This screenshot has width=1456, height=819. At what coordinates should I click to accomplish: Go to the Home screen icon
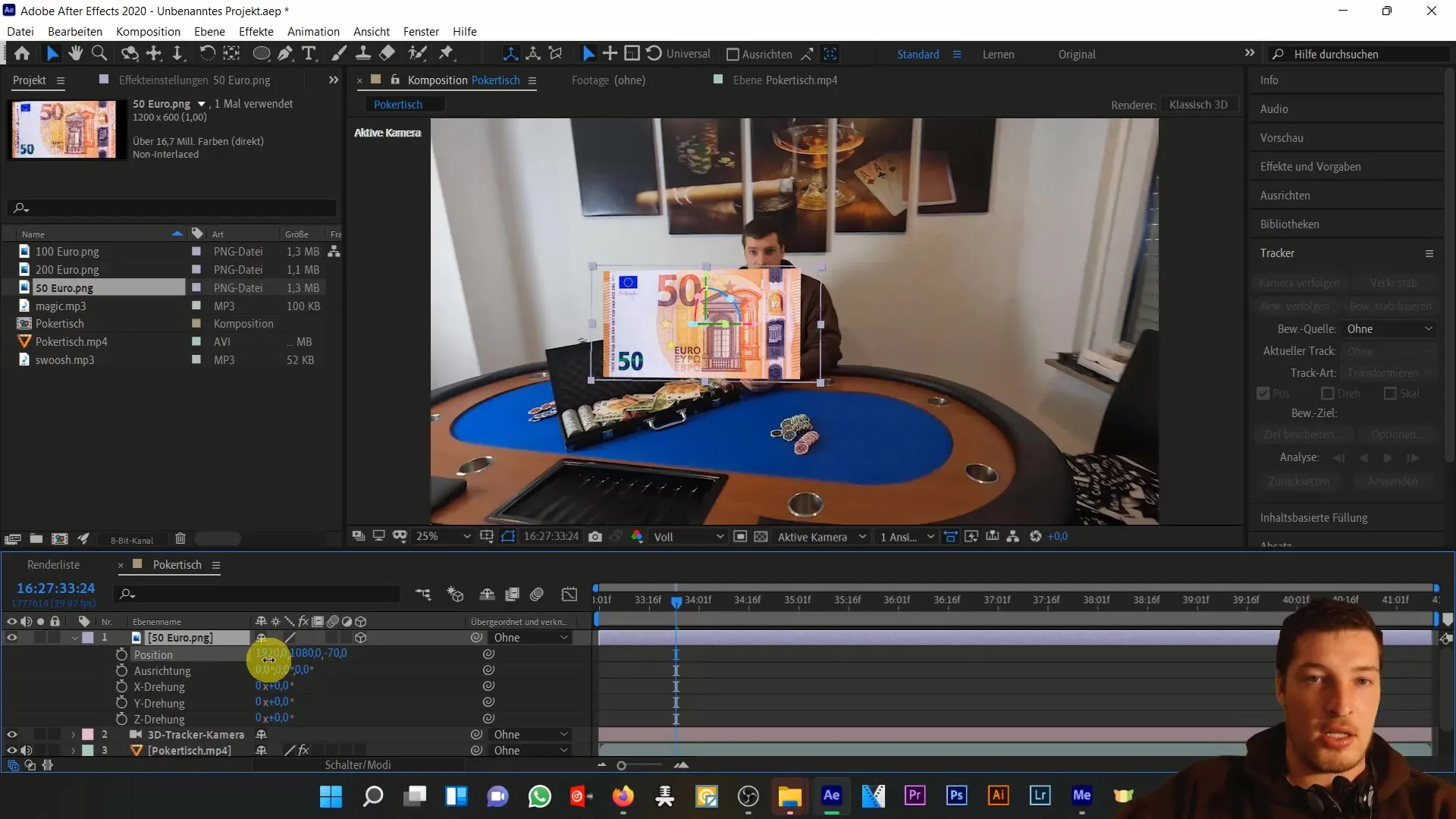coord(22,53)
